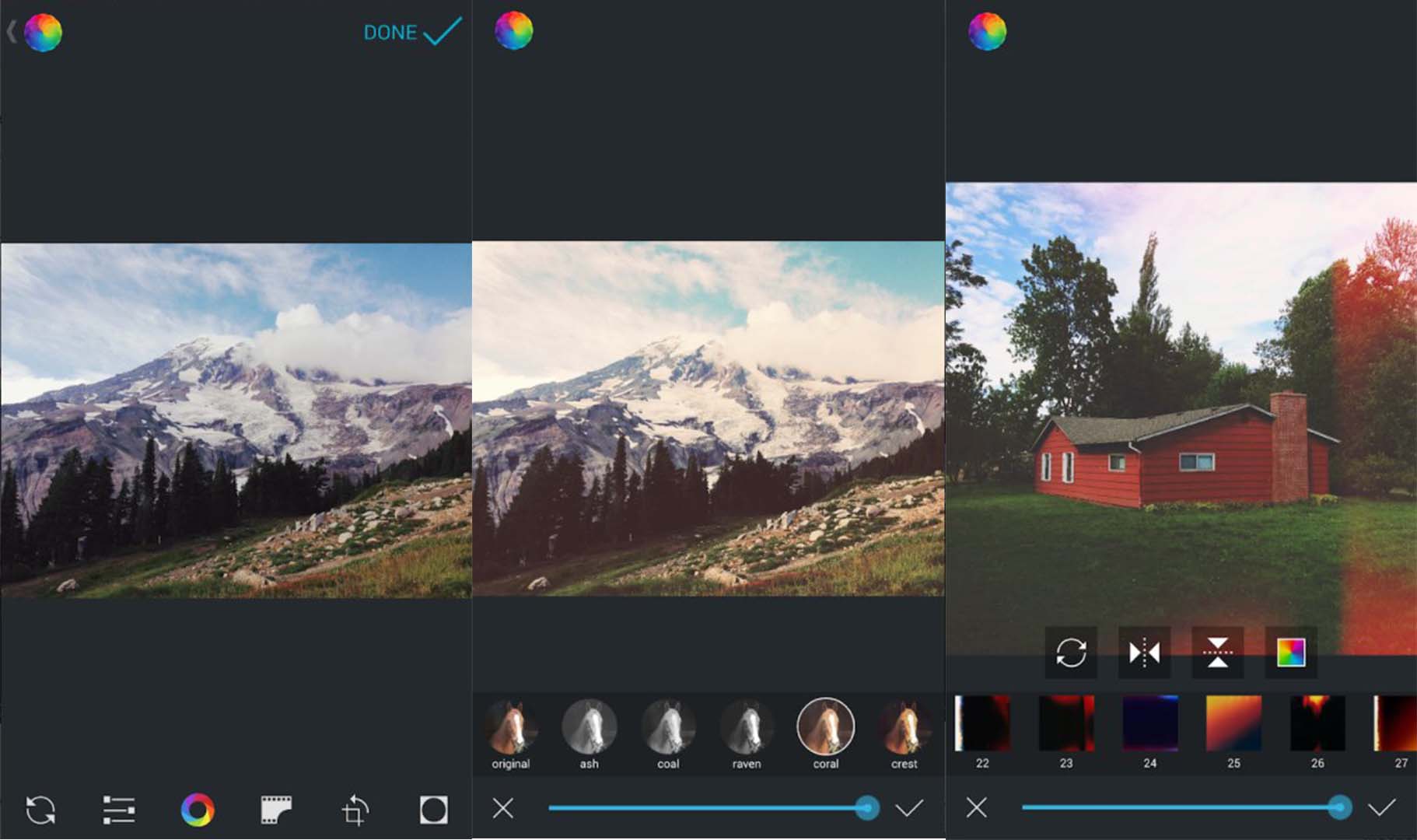Viewport: 1417px width, 840px height.
Task: Open the color wheel filters tool
Action: click(198, 810)
